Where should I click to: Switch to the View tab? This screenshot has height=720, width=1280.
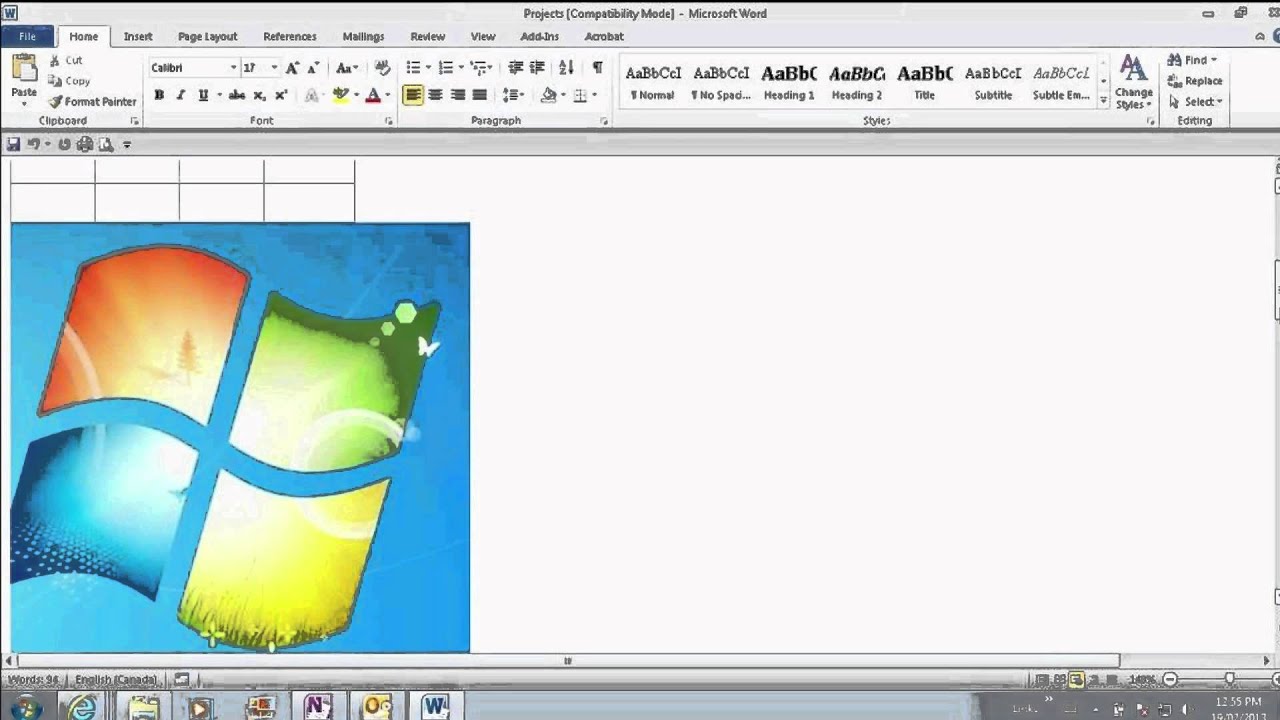click(x=483, y=36)
